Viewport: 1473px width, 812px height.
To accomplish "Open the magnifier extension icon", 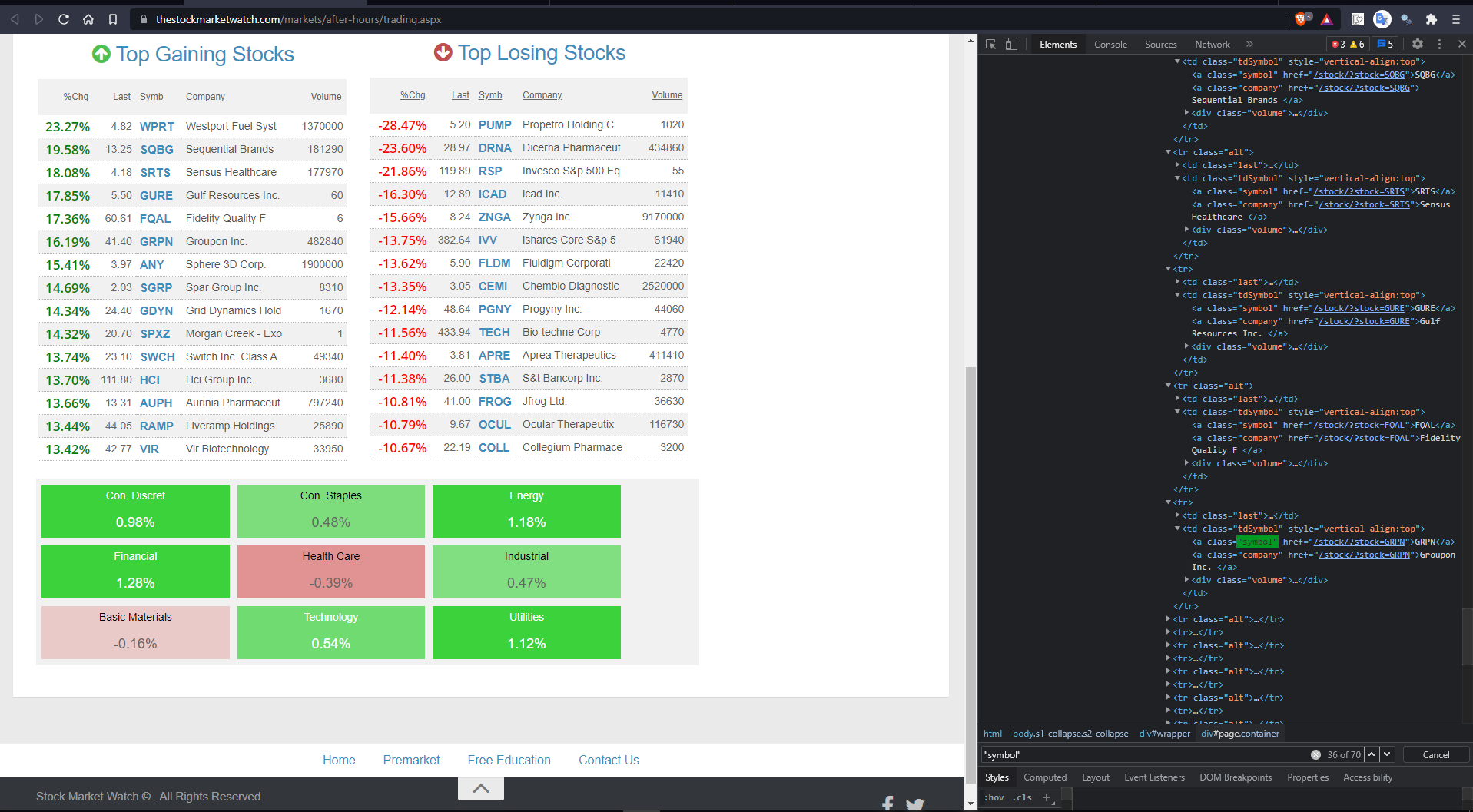I will tap(1406, 19).
